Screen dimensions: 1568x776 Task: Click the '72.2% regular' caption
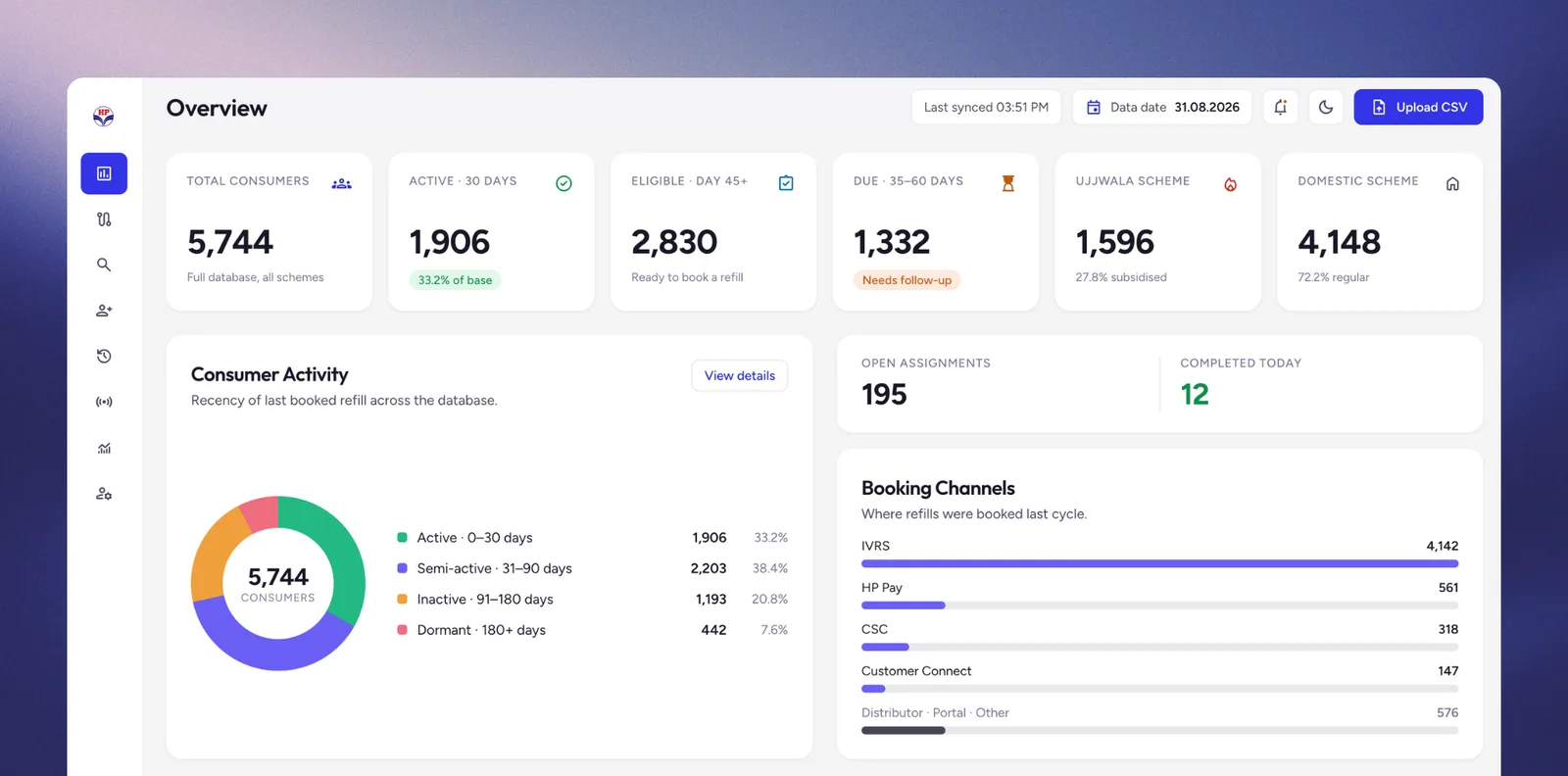pyautogui.click(x=1334, y=277)
